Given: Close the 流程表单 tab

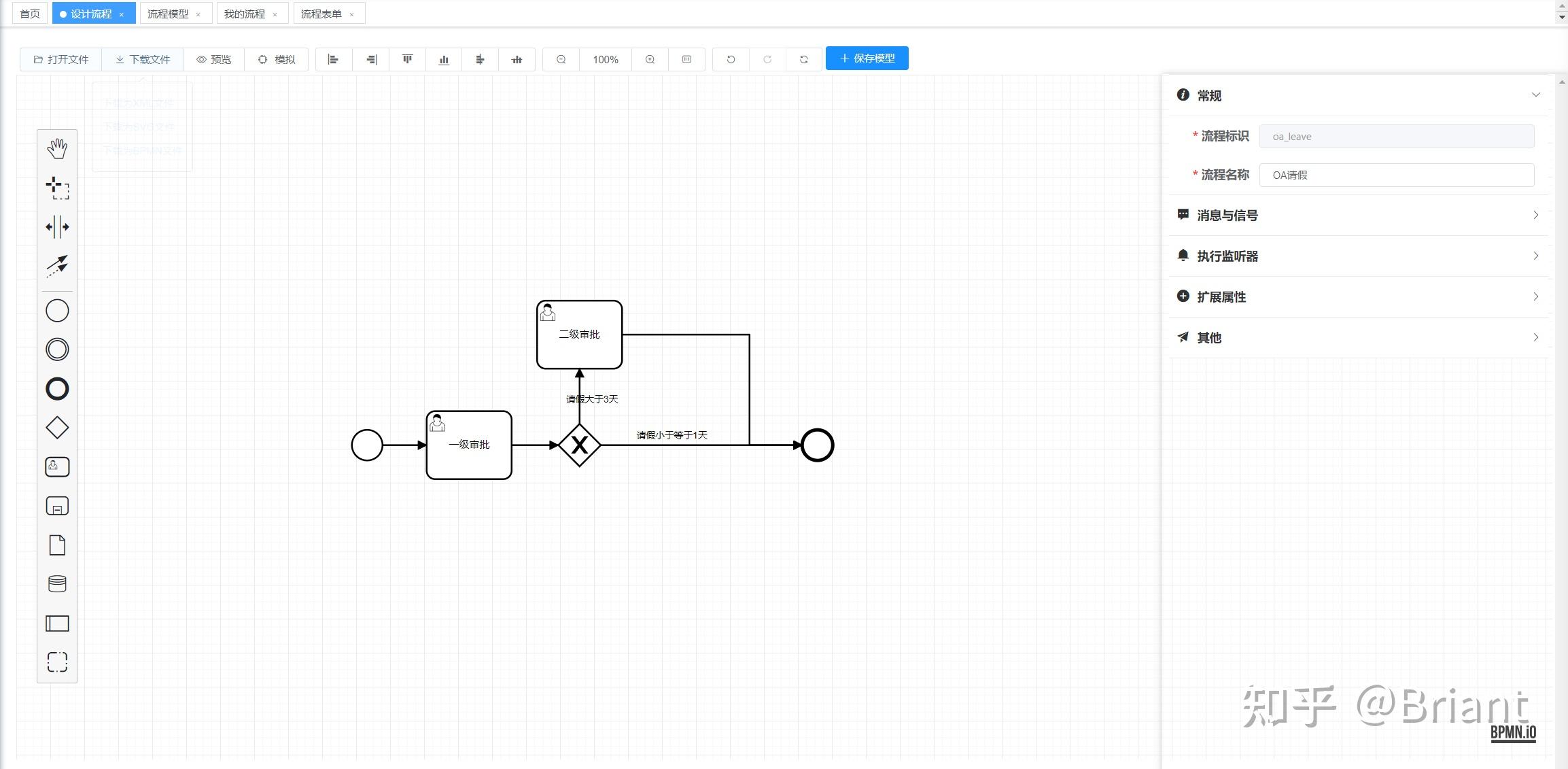Looking at the screenshot, I should [x=351, y=14].
